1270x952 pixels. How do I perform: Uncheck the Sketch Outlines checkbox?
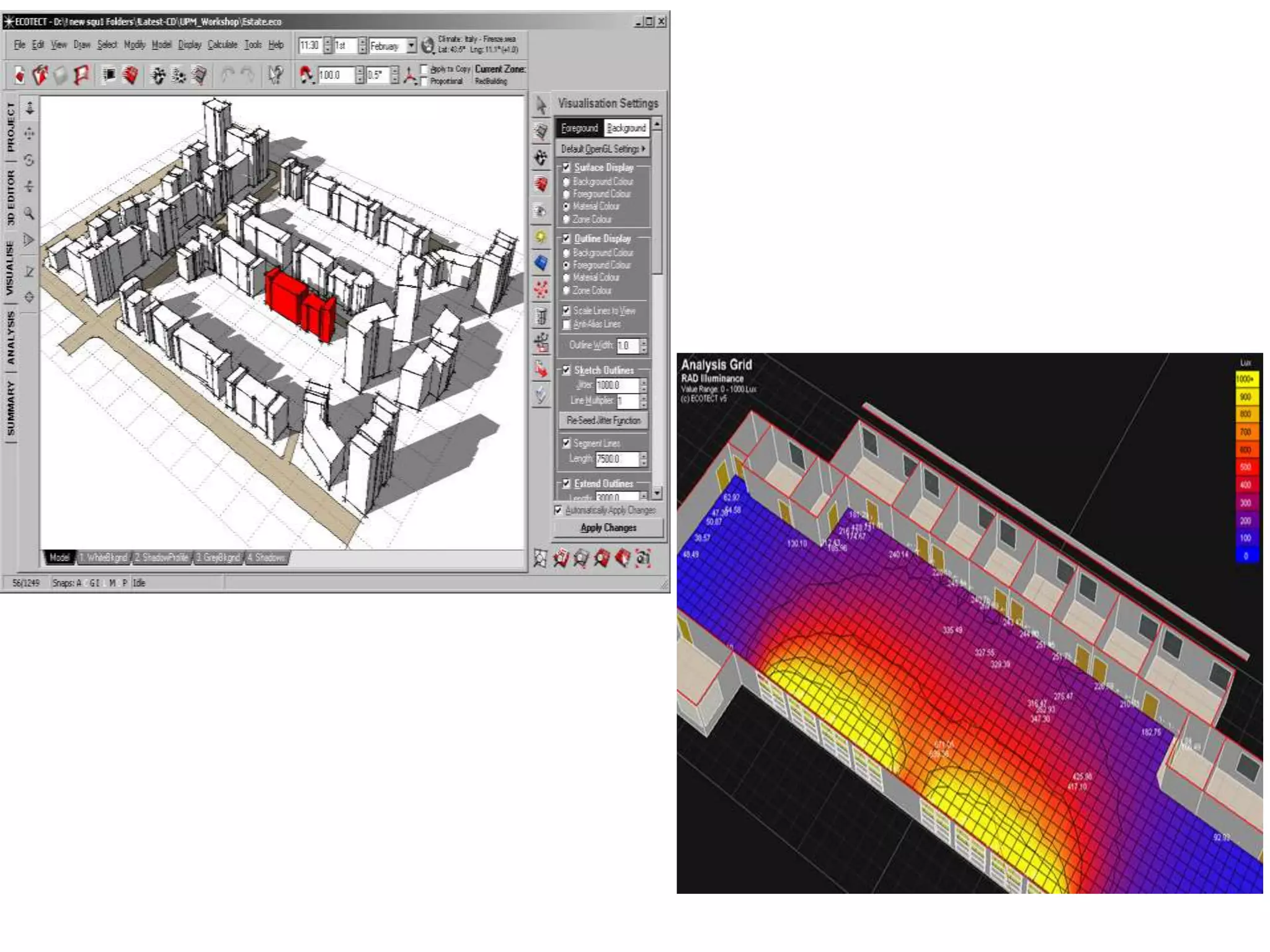pos(566,370)
